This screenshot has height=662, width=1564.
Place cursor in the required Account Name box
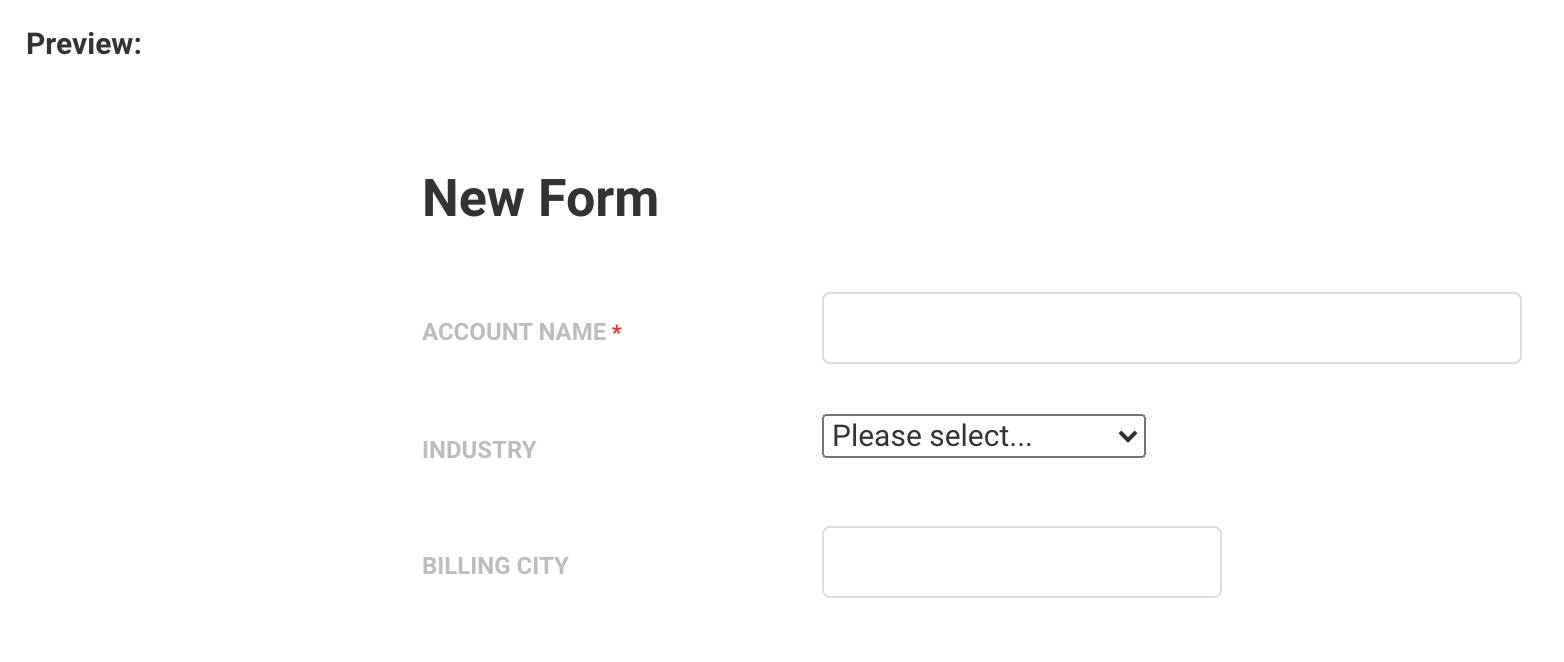point(1171,328)
